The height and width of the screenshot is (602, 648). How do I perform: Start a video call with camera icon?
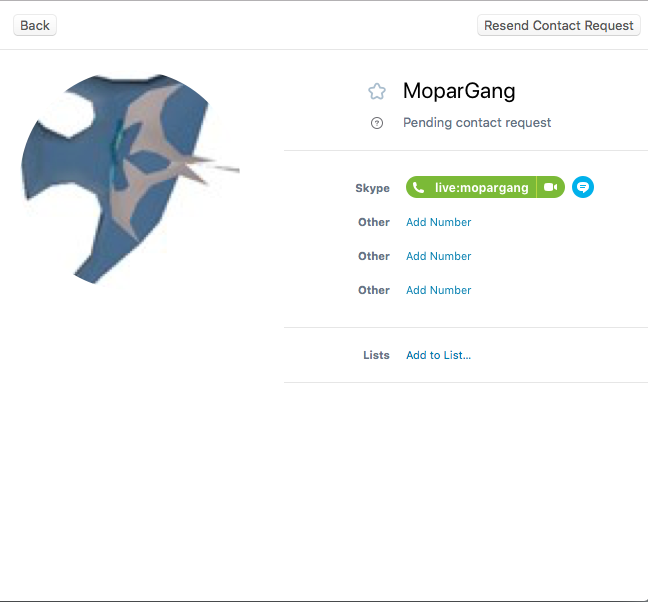551,187
